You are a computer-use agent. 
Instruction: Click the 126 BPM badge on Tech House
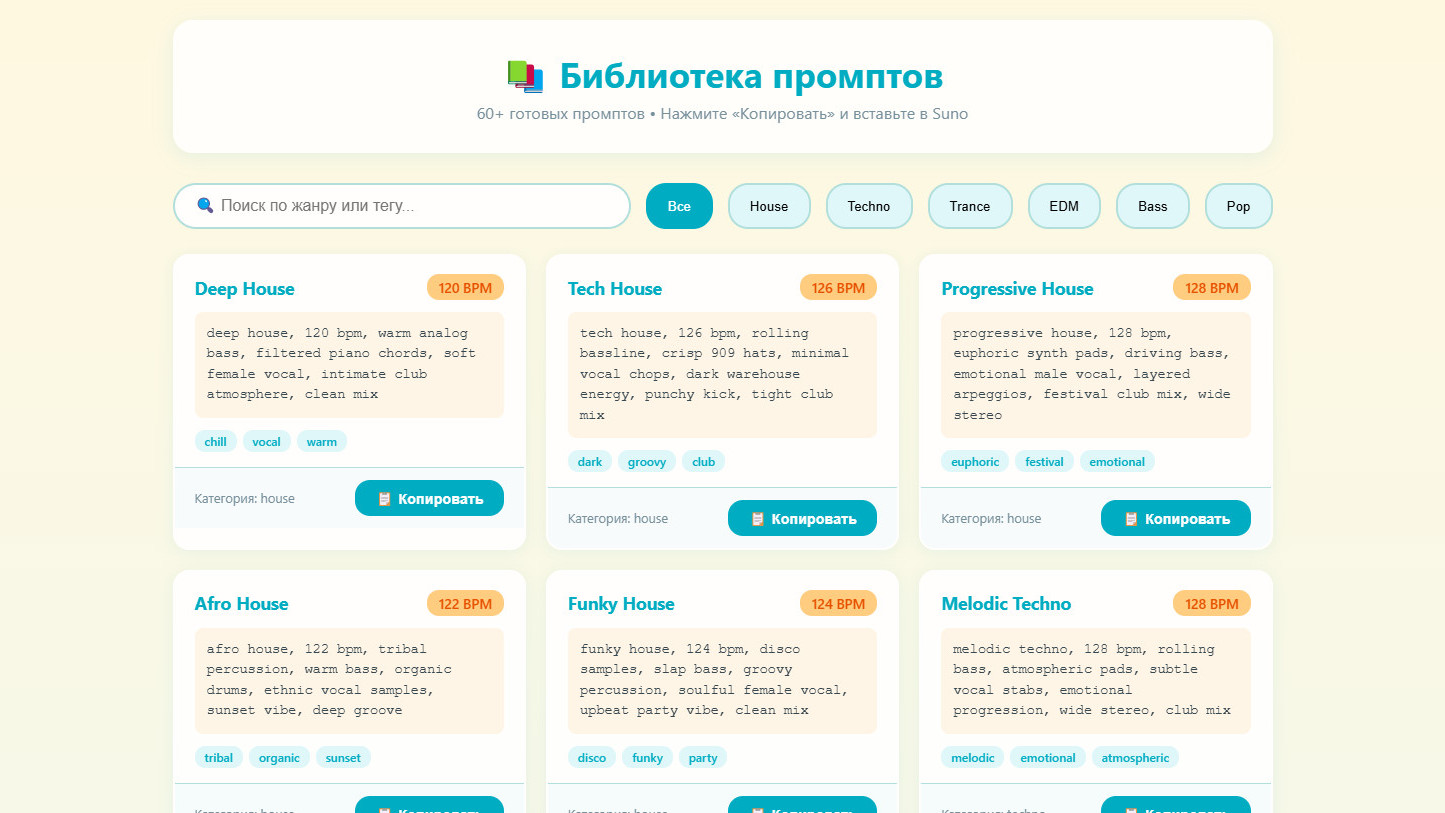[x=838, y=288]
